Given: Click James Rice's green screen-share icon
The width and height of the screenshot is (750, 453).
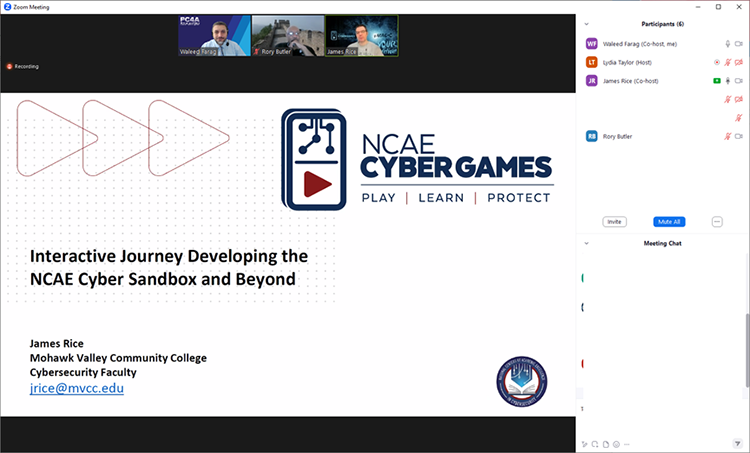Looking at the screenshot, I should point(717,81).
